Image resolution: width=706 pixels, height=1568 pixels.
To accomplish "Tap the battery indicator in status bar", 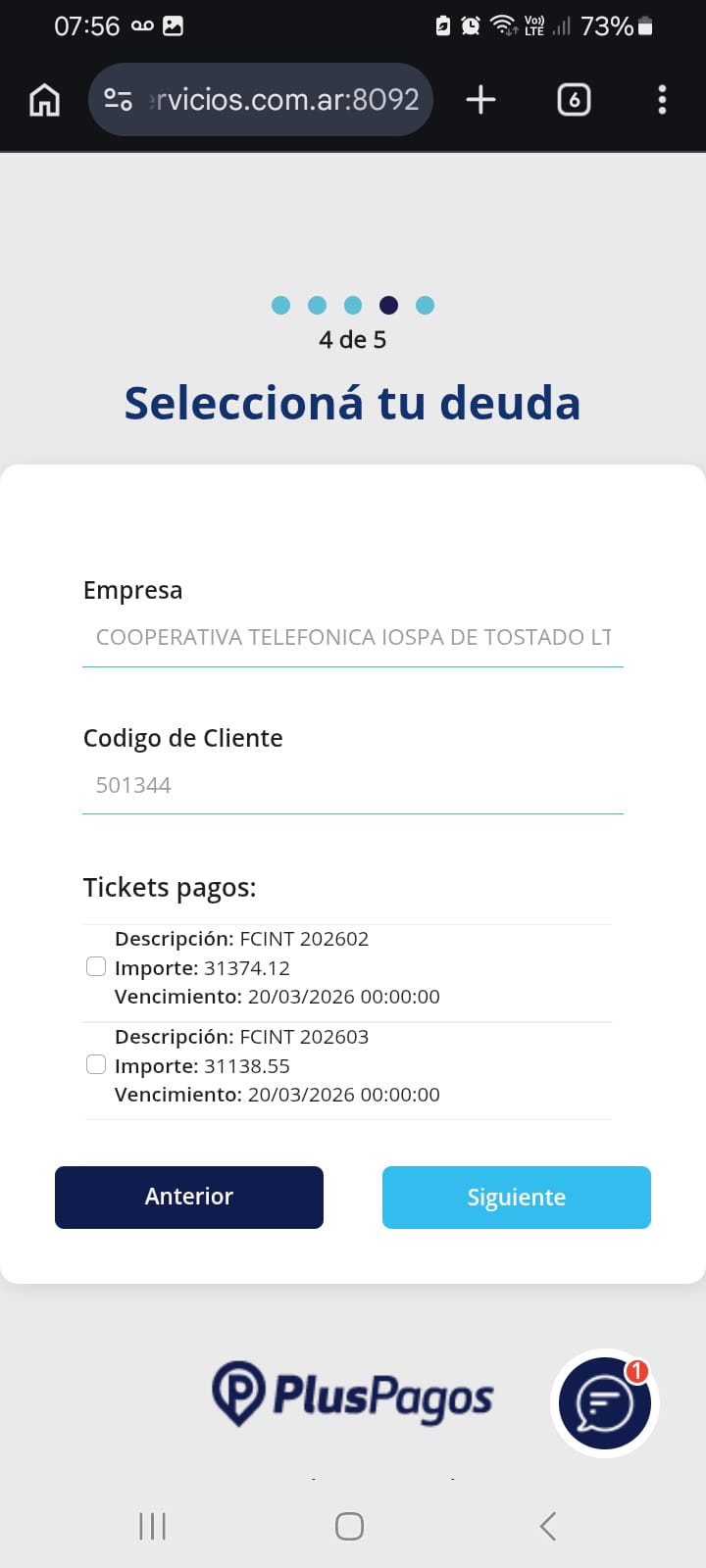I will [645, 26].
